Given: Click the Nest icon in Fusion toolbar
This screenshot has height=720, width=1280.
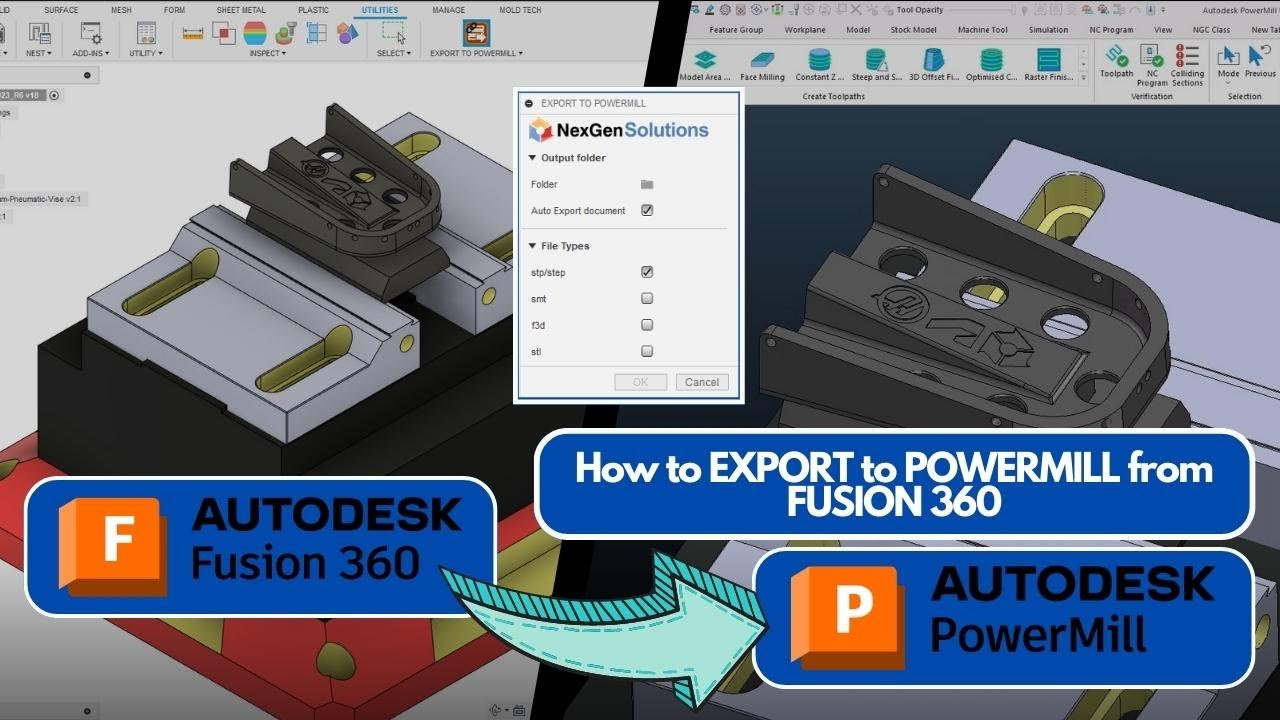Looking at the screenshot, I should 40,32.
